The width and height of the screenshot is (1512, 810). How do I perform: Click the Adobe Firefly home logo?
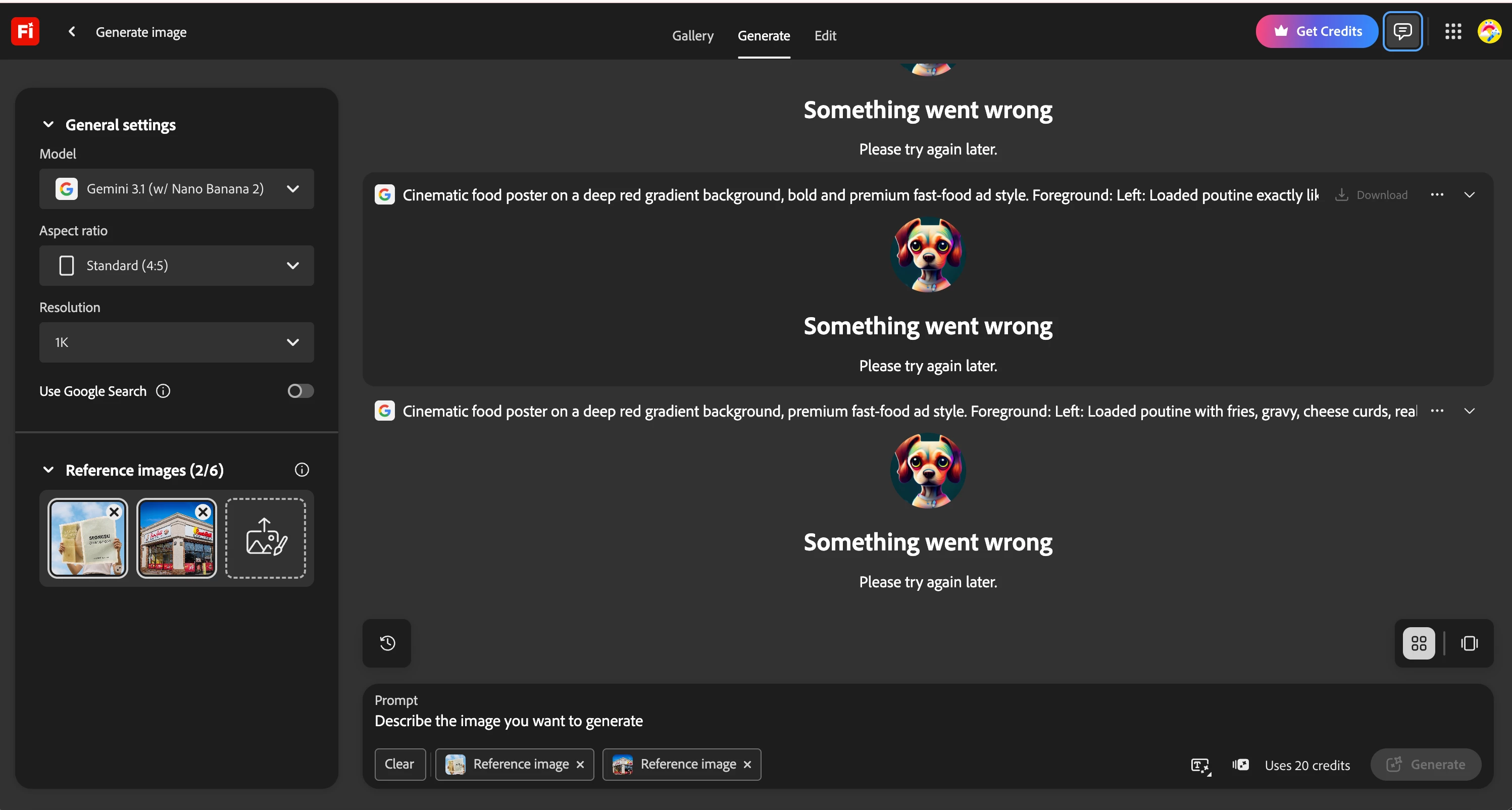(25, 32)
